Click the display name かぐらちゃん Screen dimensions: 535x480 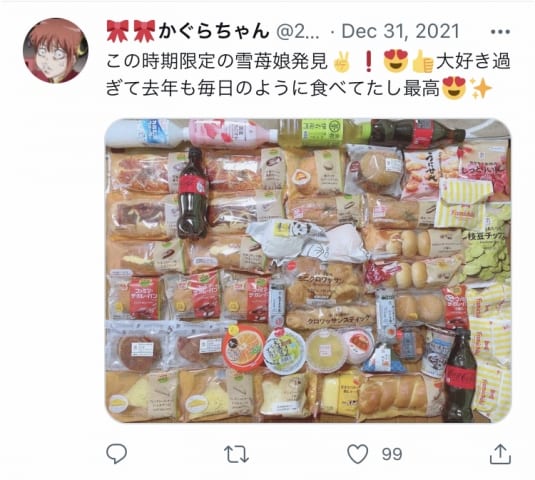(x=214, y=31)
